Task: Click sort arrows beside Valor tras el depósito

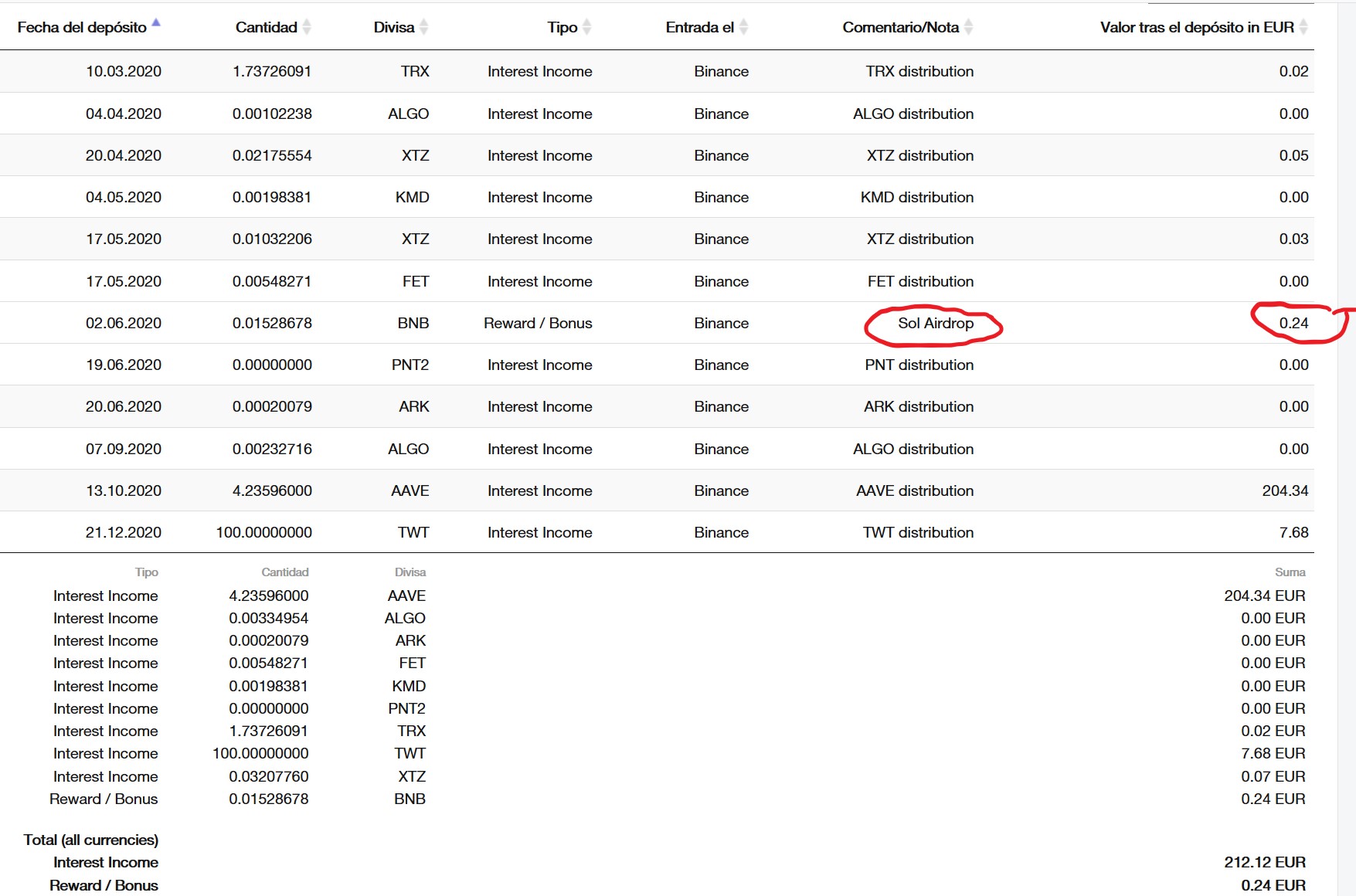Action: click(1303, 27)
